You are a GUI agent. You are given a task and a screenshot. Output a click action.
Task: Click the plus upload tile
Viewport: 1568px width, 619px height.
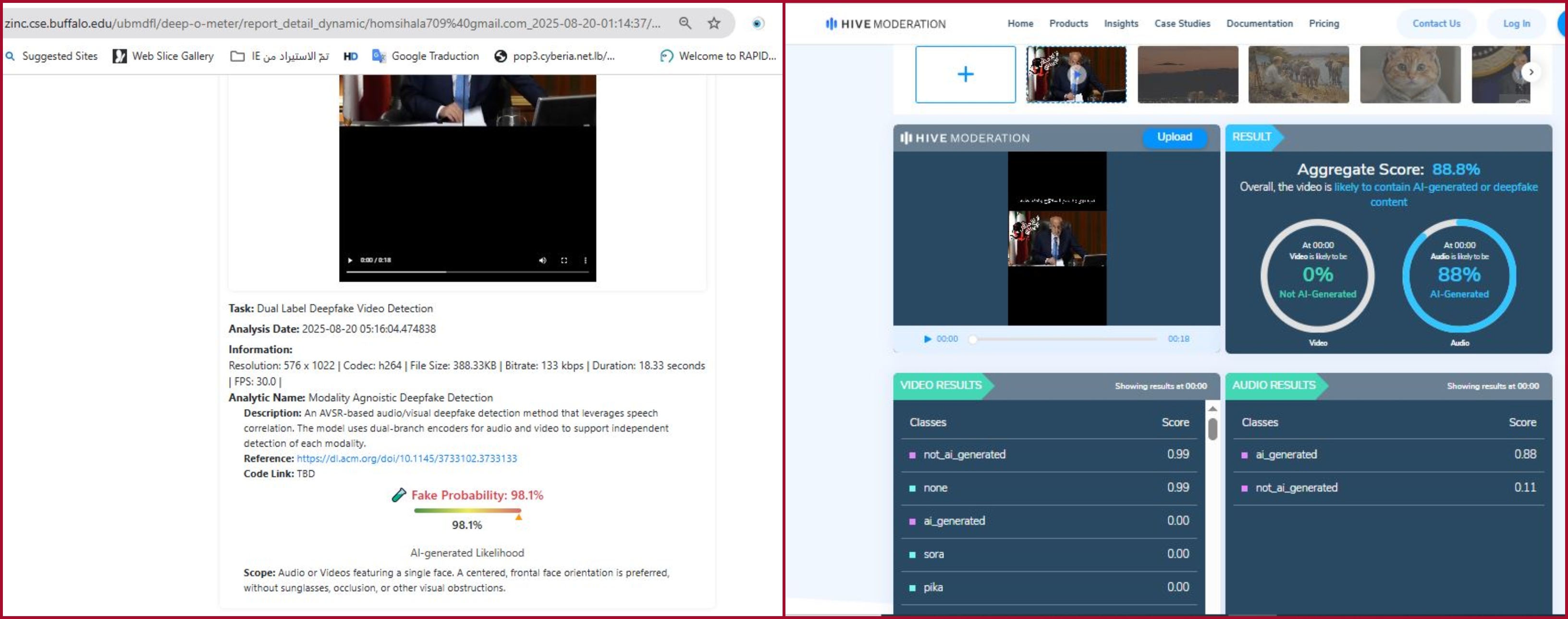(966, 74)
